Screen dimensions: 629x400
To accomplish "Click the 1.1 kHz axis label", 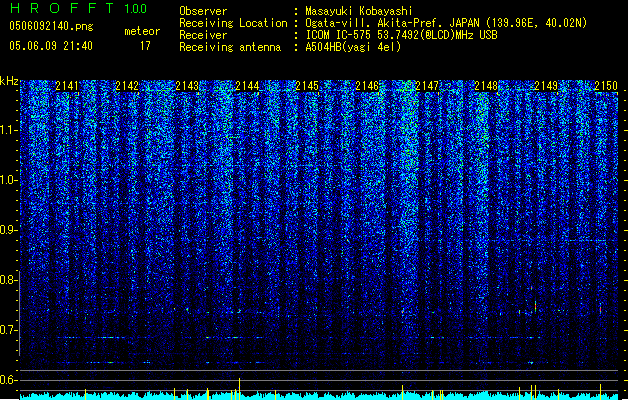I will [8, 130].
